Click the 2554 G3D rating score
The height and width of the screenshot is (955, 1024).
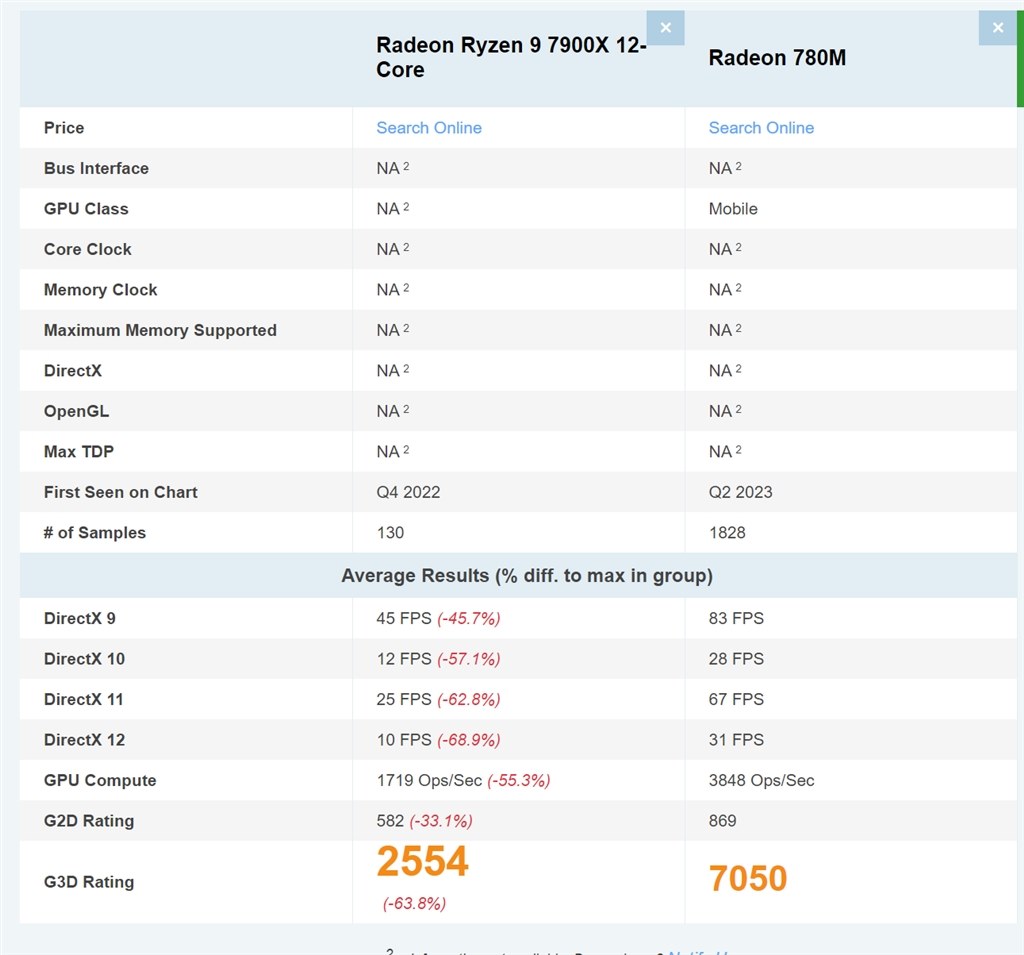(x=423, y=862)
